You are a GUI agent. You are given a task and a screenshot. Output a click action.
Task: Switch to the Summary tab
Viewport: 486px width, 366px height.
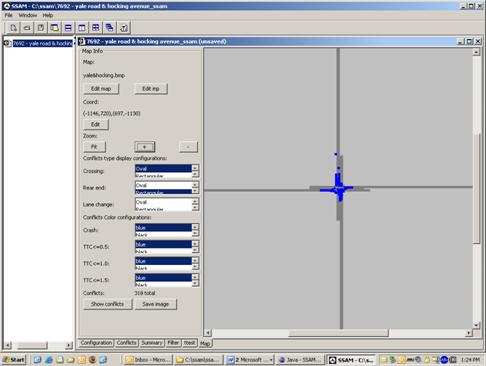click(152, 343)
